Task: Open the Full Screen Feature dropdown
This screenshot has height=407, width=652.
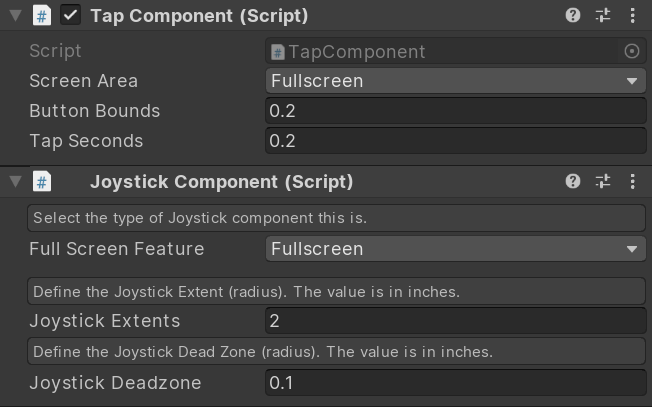Action: pos(456,249)
